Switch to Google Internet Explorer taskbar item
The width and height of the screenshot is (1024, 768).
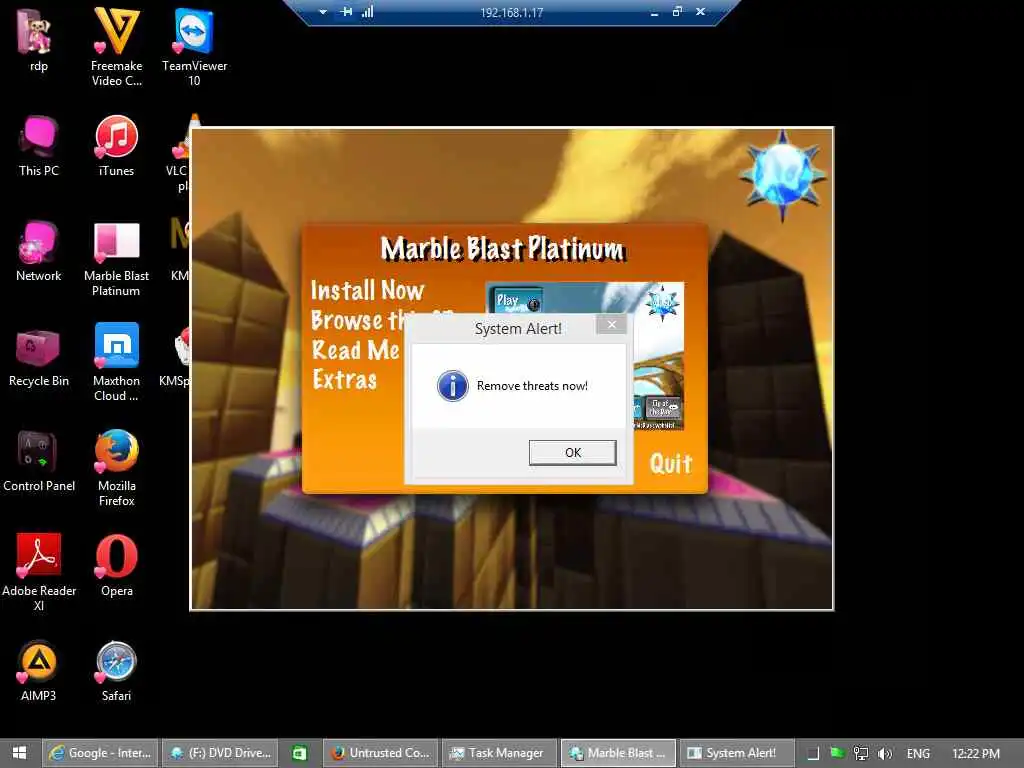(101, 753)
